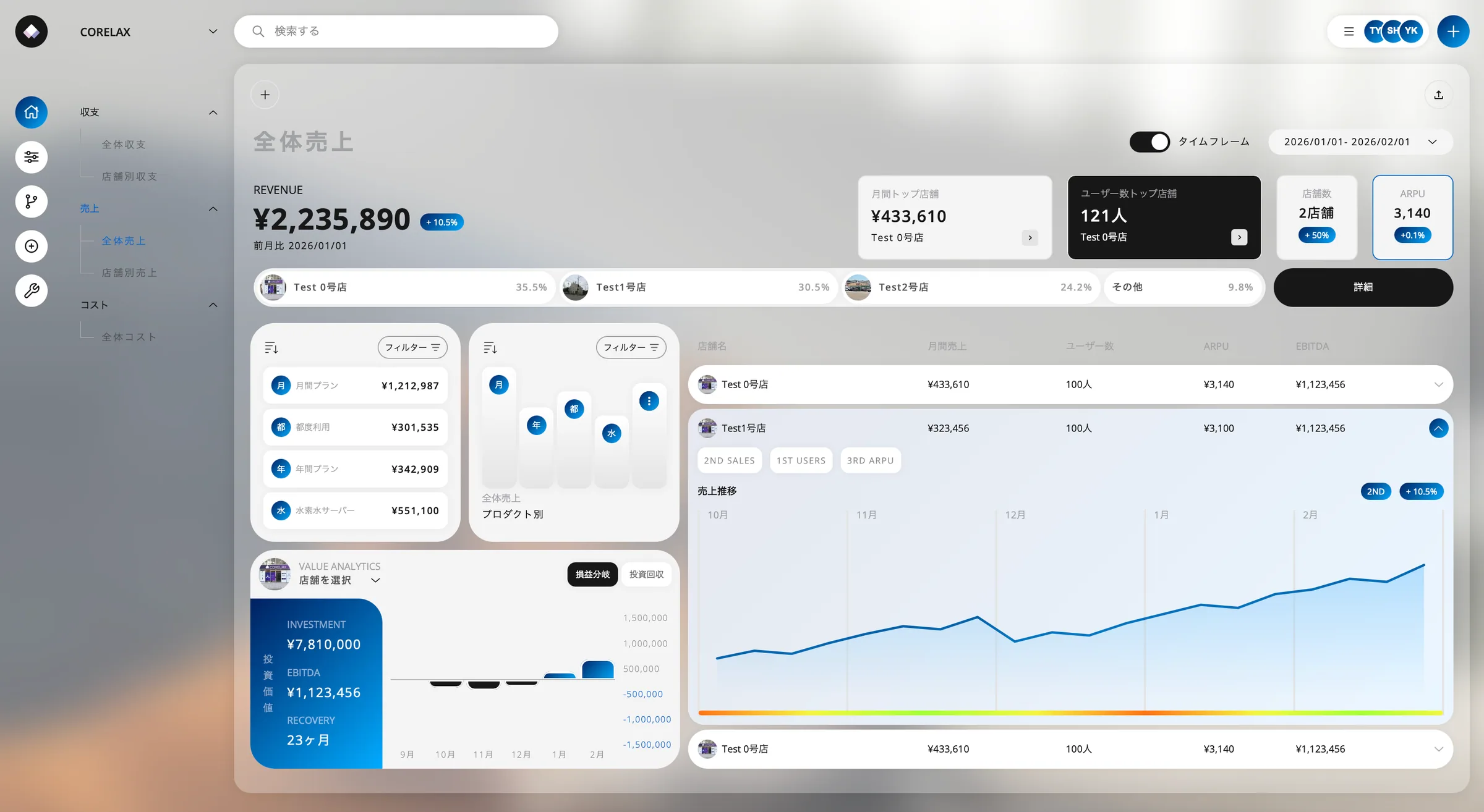The height and width of the screenshot is (812, 1484).
Task: Open フィルター in plan list panel
Action: click(412, 347)
